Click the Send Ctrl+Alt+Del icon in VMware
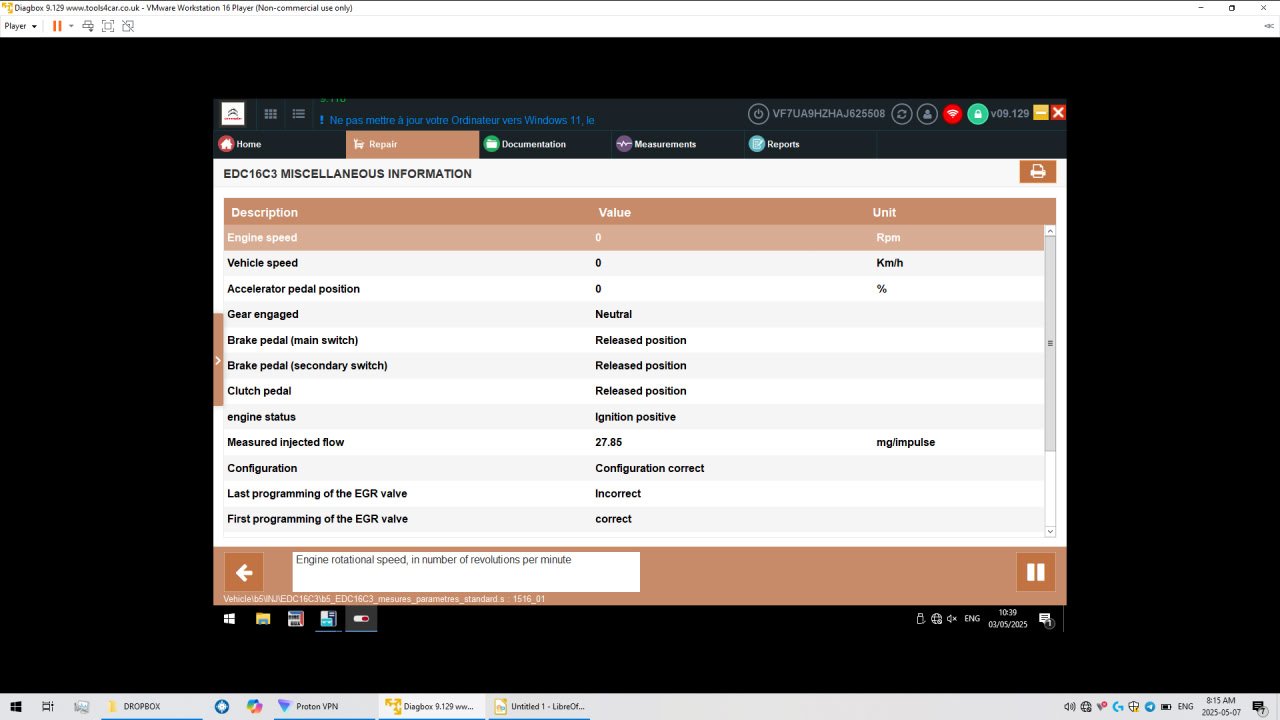 pyautogui.click(x=88, y=26)
